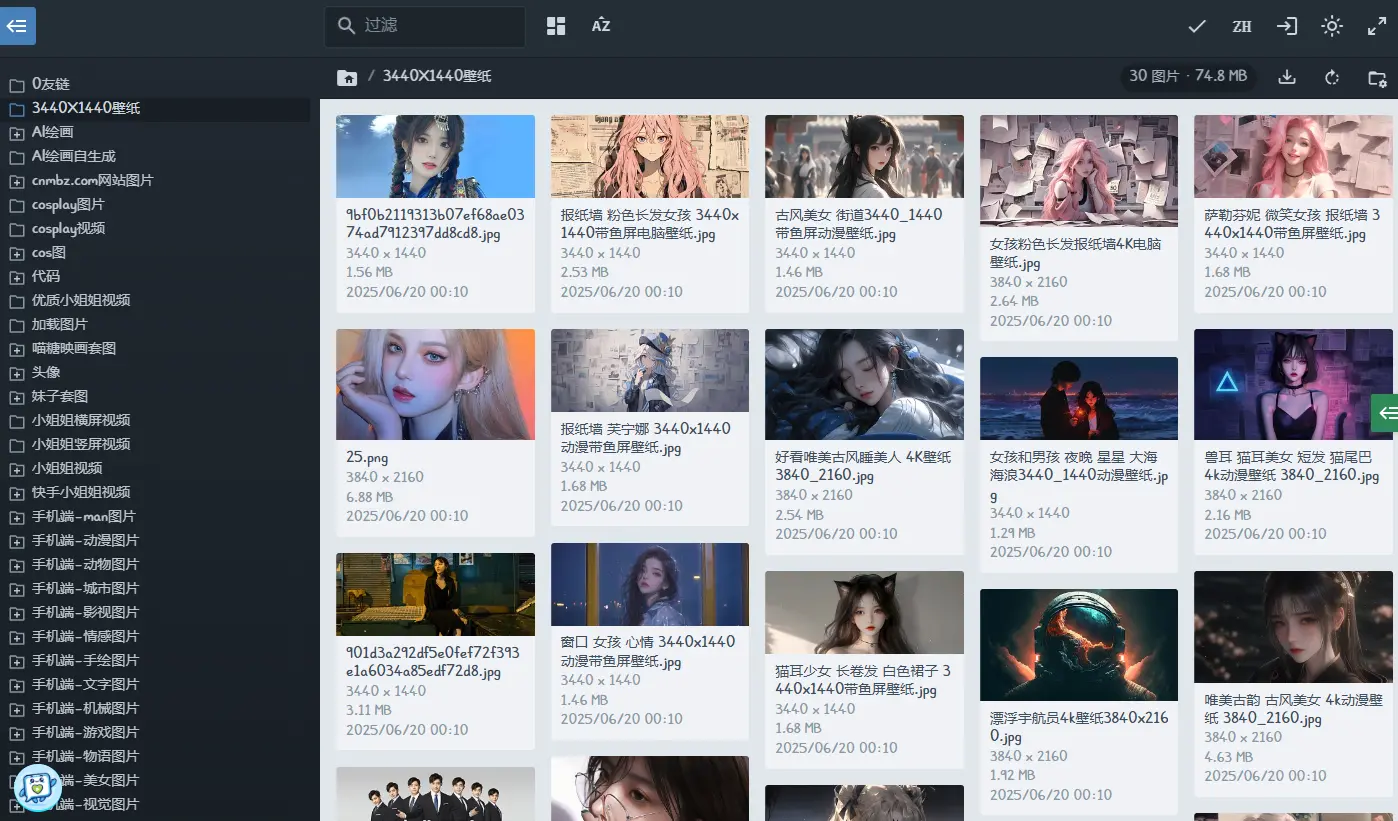Open the 0友链 folder in sidebar
1398x821 pixels.
tap(50, 84)
